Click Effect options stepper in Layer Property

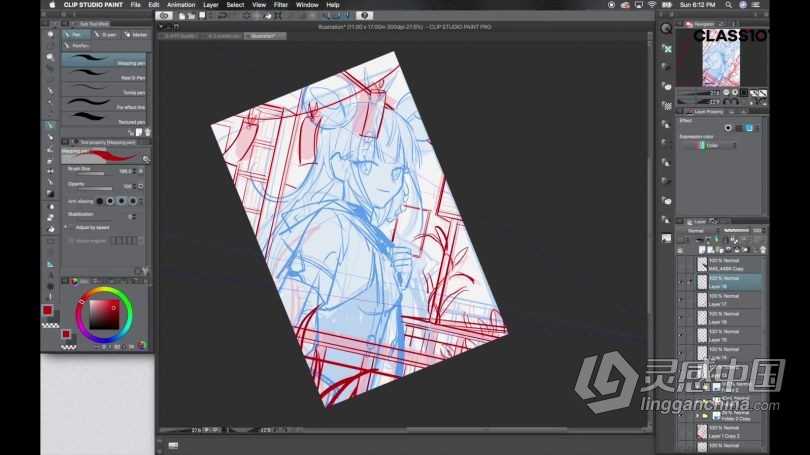758,128
